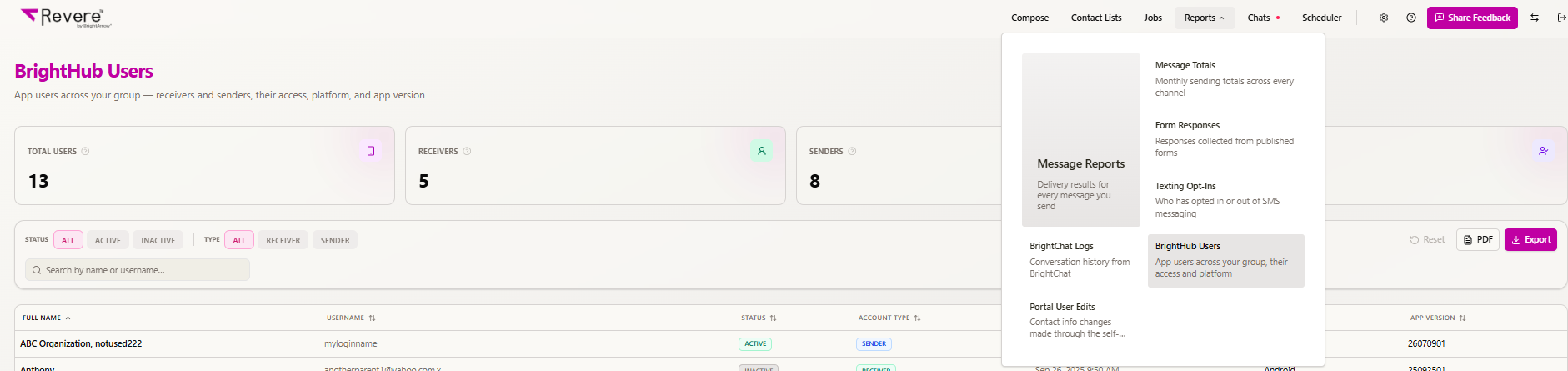Click the help question mark icon
This screenshot has height=371, width=1568.
[x=1411, y=18]
